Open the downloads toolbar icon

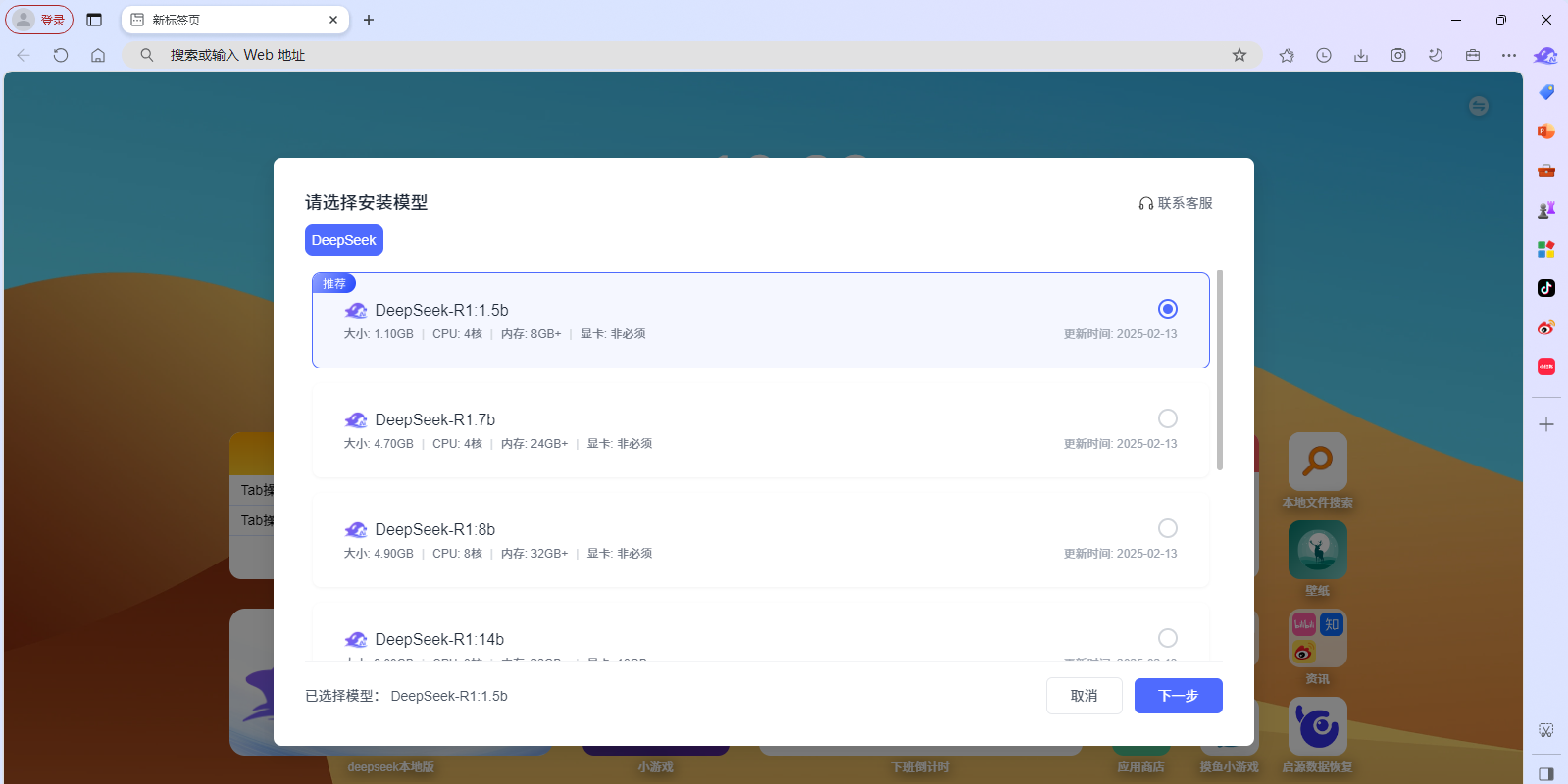(1361, 55)
